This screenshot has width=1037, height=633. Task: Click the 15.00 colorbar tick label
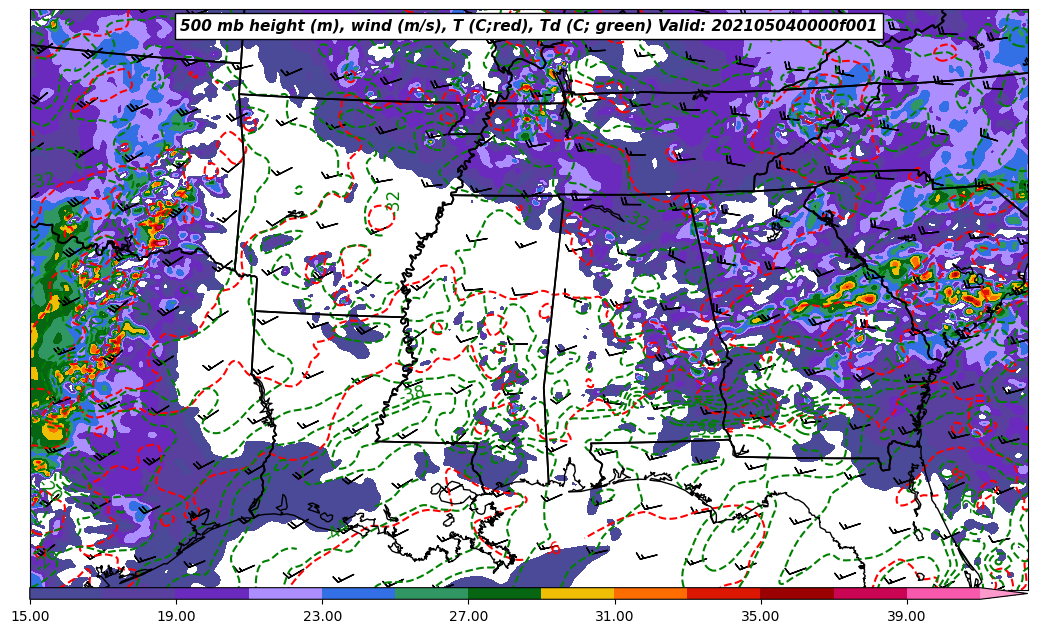tap(30, 616)
